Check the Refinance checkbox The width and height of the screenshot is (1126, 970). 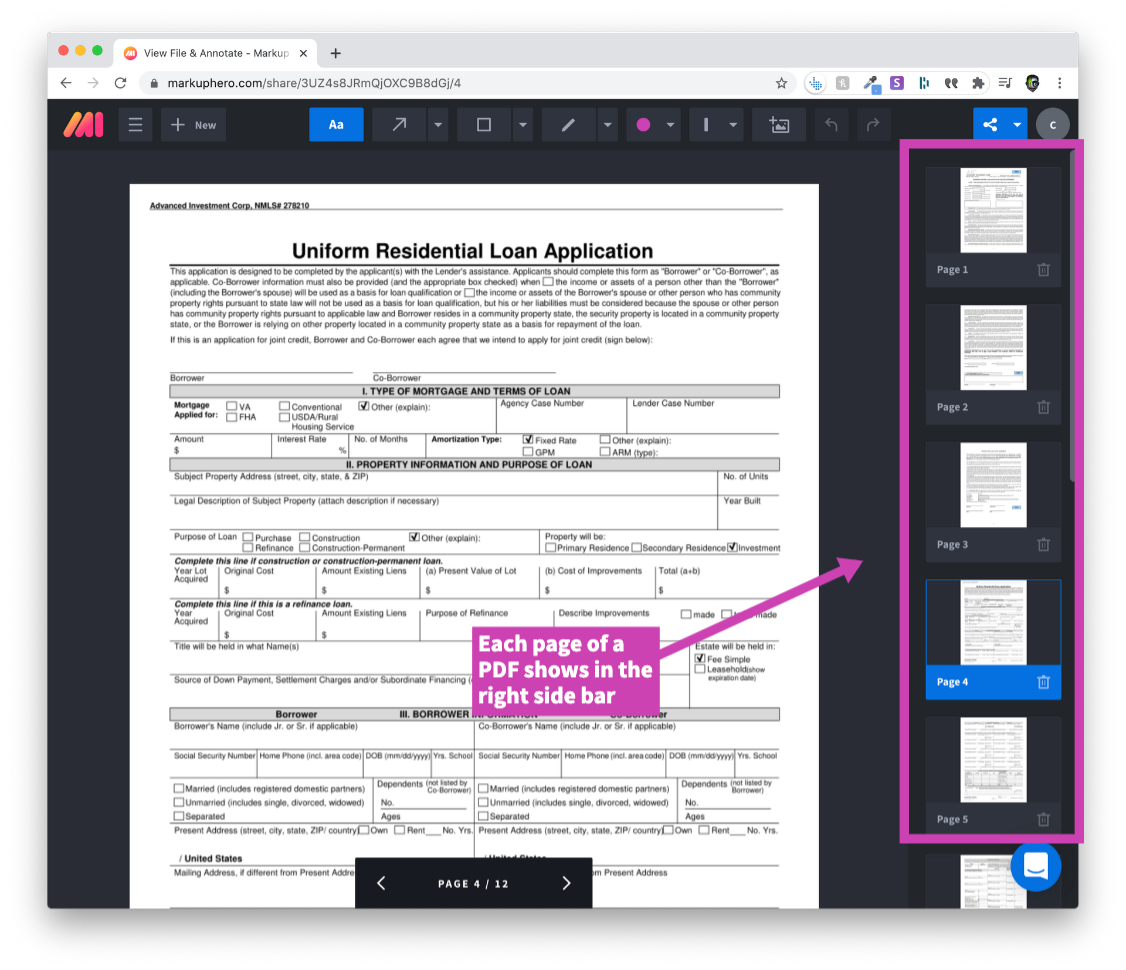tap(248, 548)
